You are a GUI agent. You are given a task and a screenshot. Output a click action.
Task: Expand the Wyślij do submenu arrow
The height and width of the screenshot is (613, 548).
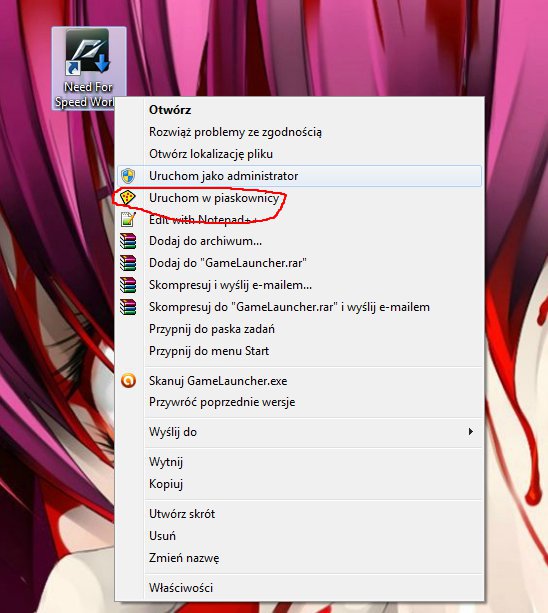(x=471, y=432)
